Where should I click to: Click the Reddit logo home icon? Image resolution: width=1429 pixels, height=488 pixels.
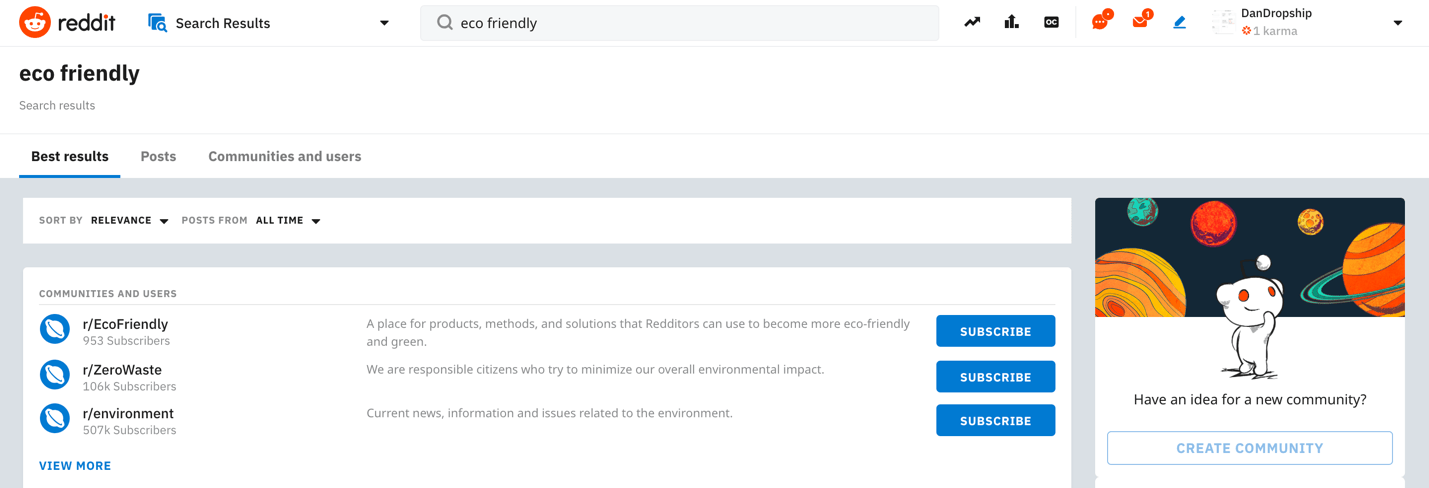tap(35, 22)
